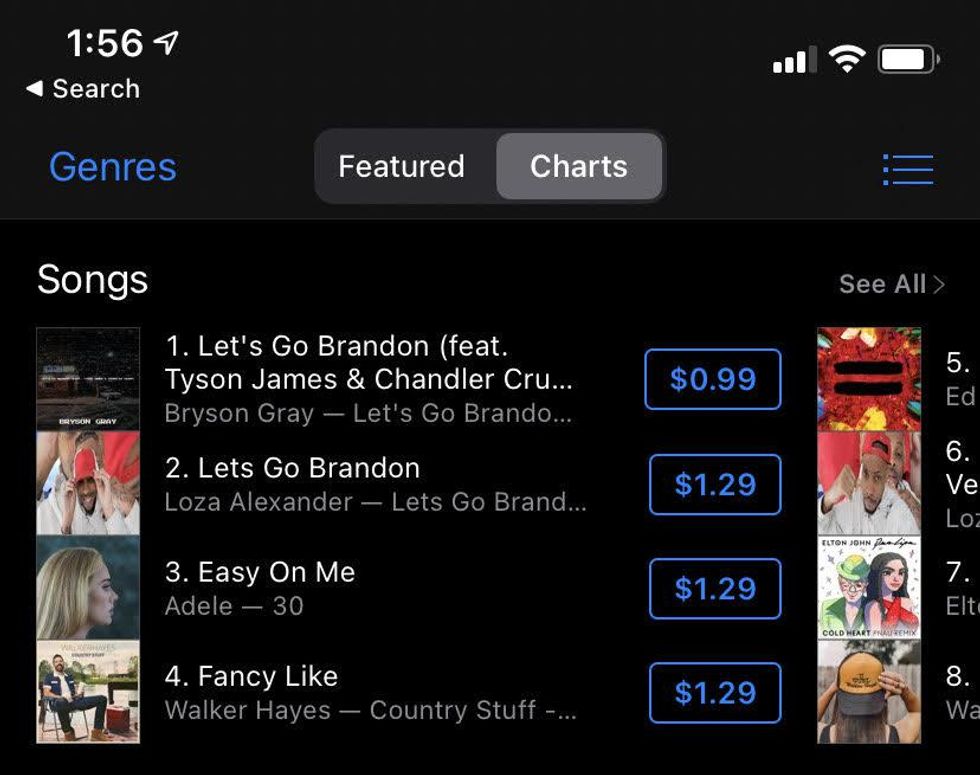The width and height of the screenshot is (980, 775).
Task: Purchase Fancy Like for $1.29
Action: (714, 692)
